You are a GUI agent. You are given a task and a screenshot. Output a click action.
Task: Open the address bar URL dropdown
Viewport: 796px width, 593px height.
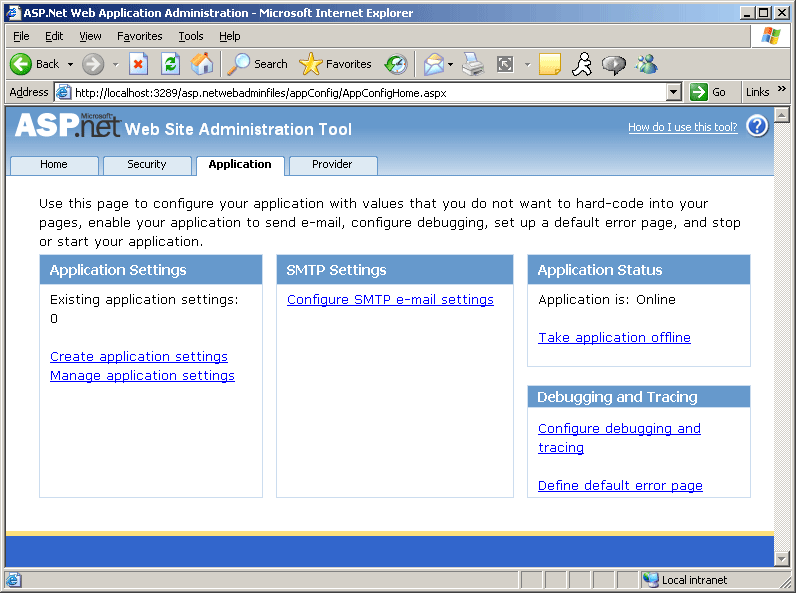pos(673,92)
